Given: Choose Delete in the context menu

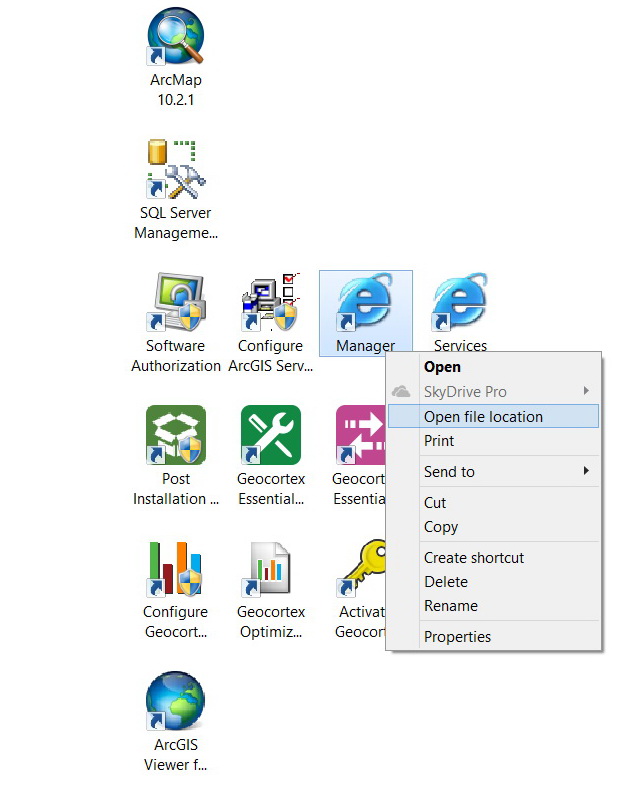Looking at the screenshot, I should pyautogui.click(x=493, y=582).
